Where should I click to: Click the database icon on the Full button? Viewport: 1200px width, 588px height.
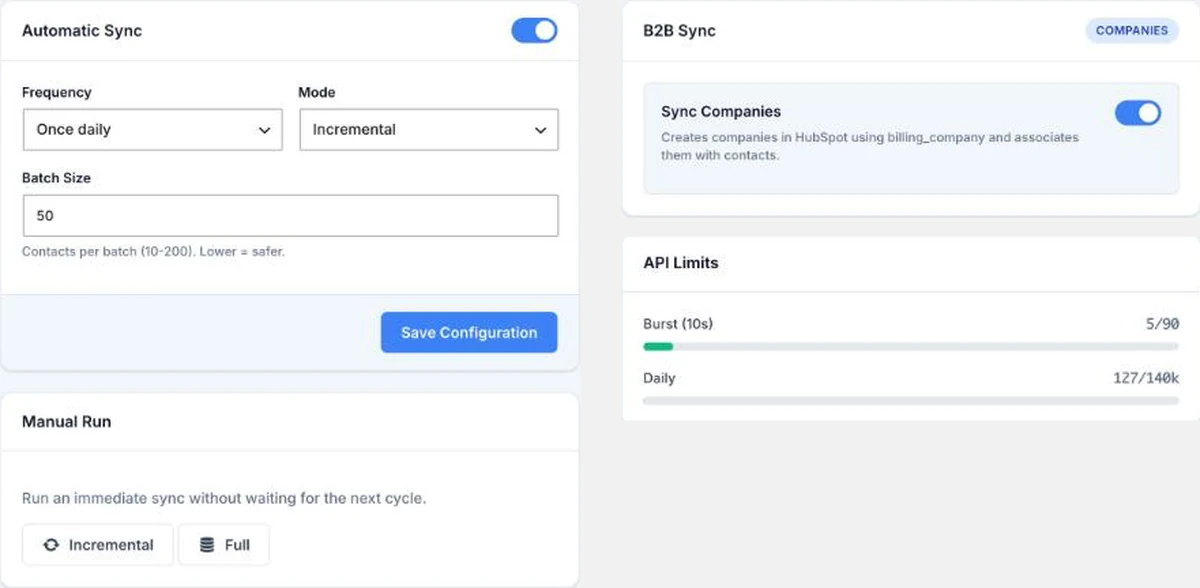[207, 545]
